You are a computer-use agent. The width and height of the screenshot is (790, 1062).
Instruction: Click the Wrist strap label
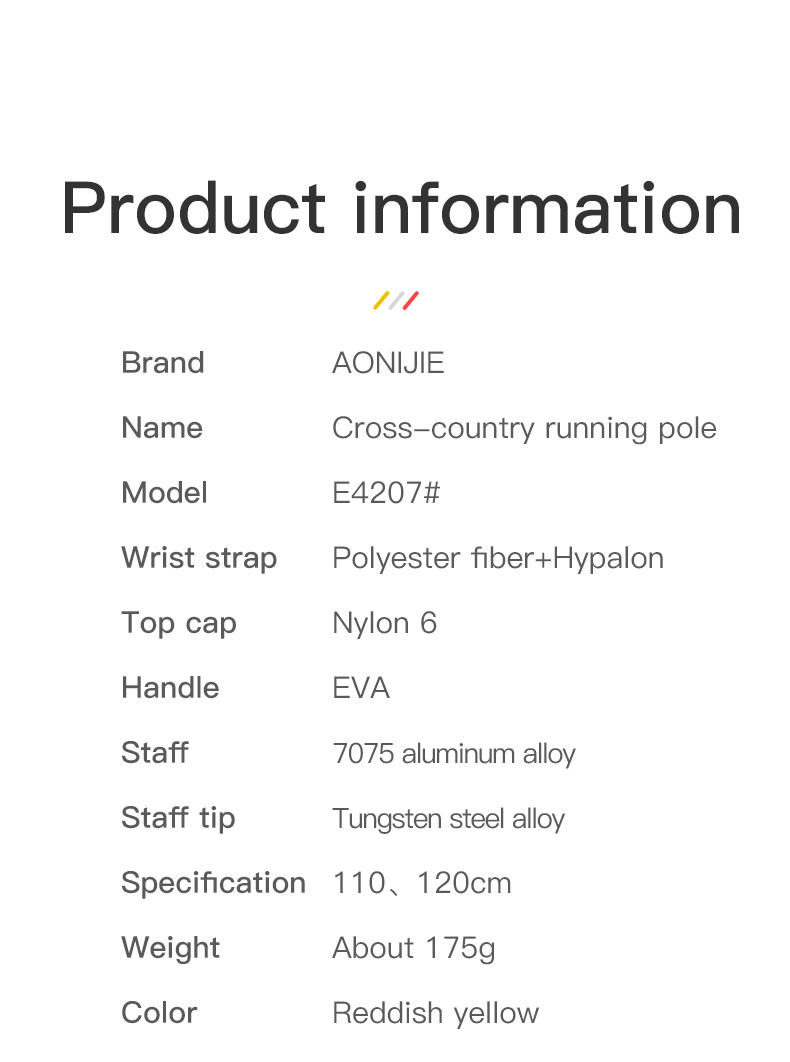click(x=199, y=558)
